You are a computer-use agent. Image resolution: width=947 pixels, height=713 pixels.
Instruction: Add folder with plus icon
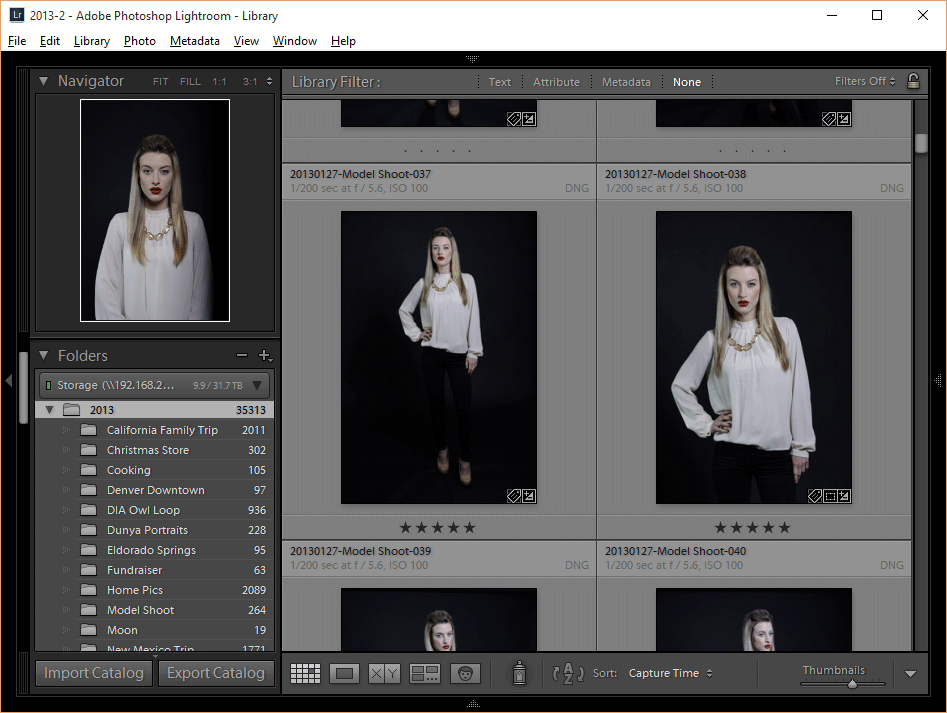pyautogui.click(x=265, y=356)
